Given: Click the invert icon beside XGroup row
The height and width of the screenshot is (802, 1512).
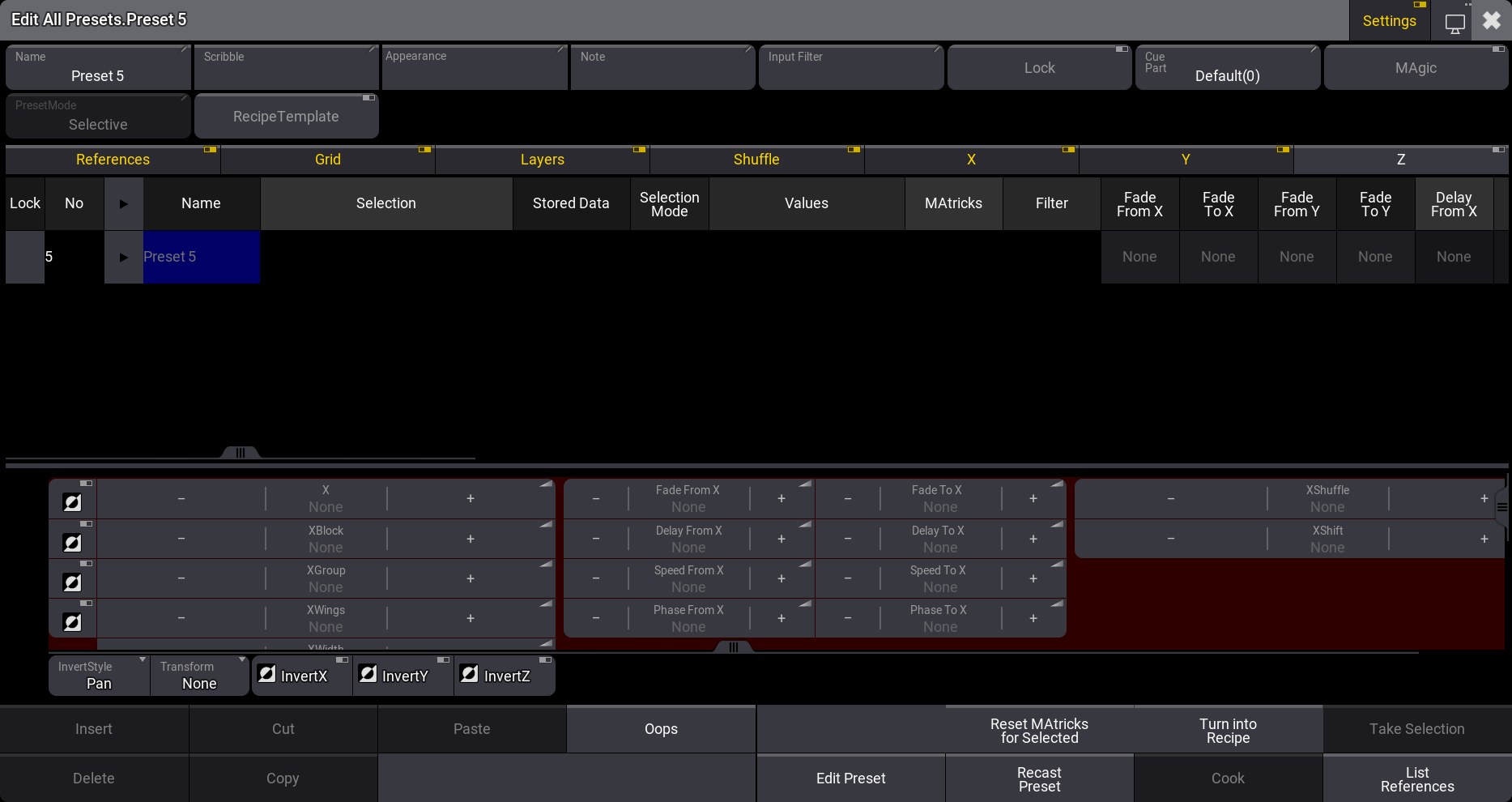Looking at the screenshot, I should [72, 582].
